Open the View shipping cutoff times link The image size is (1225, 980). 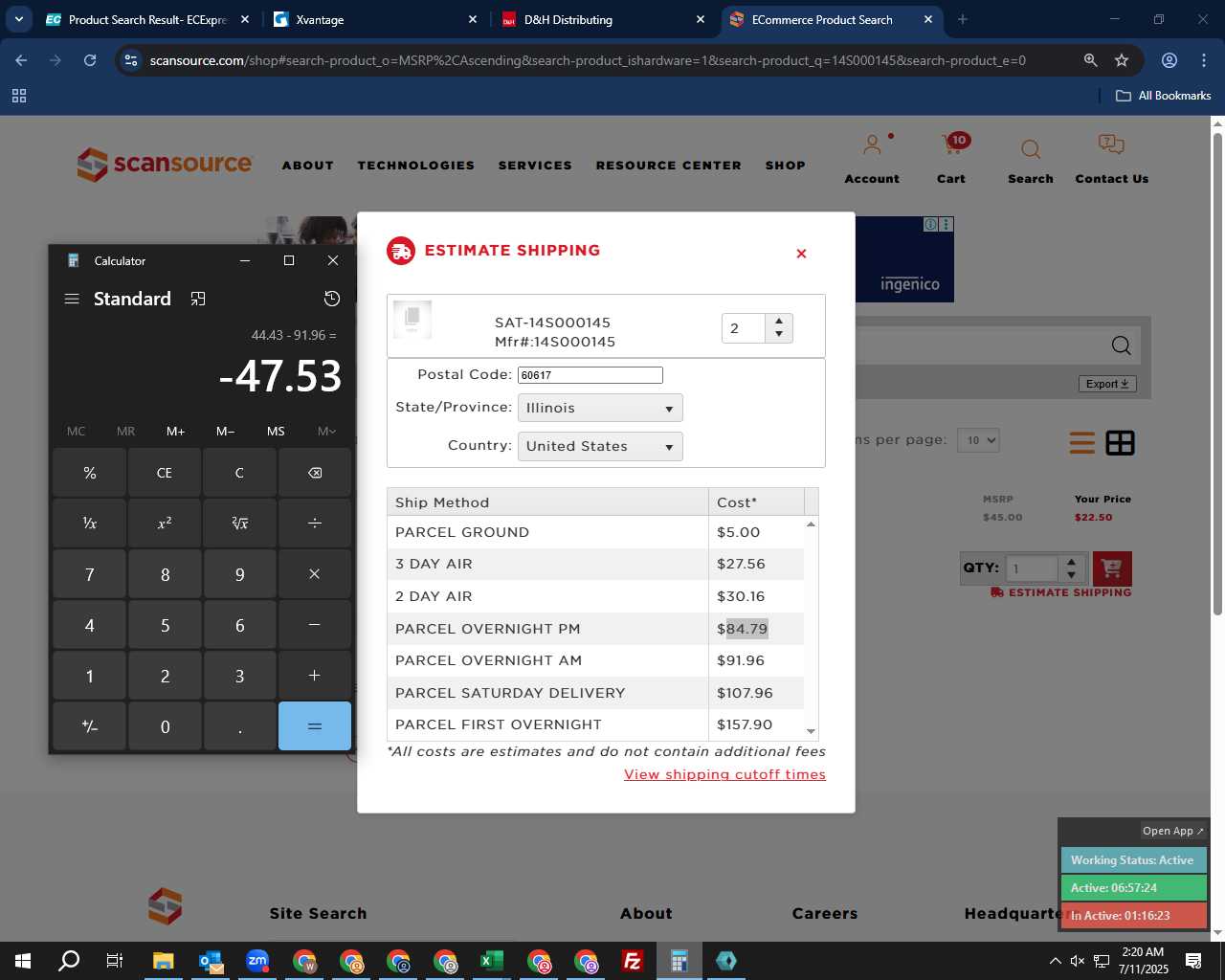click(x=724, y=774)
